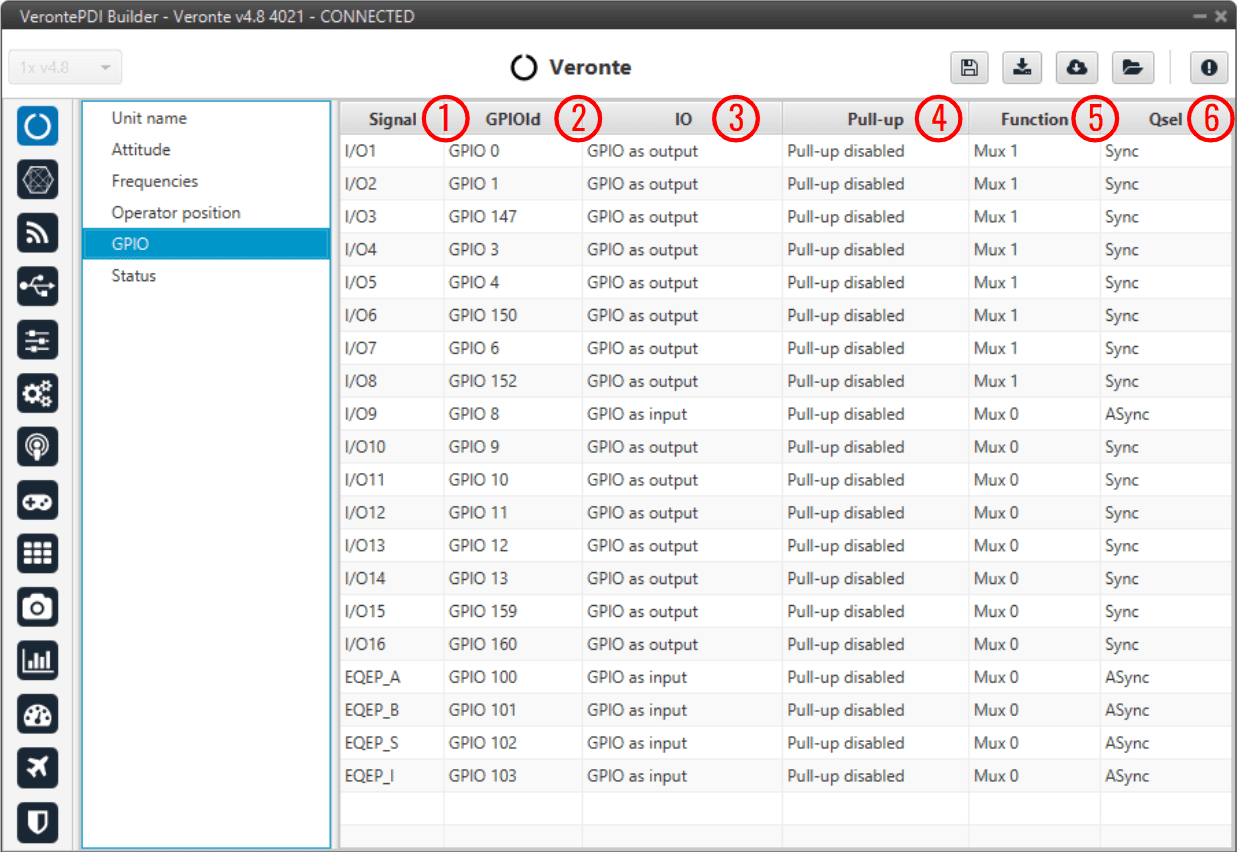The image size is (1237, 852).
Task: Select the EQEP_S signal cell
Action: pyautogui.click(x=392, y=744)
